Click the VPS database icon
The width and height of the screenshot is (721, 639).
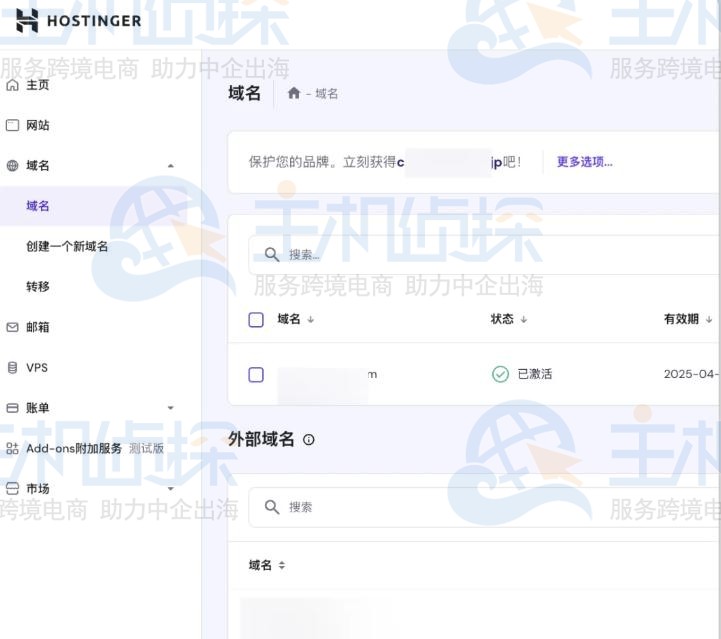point(12,367)
